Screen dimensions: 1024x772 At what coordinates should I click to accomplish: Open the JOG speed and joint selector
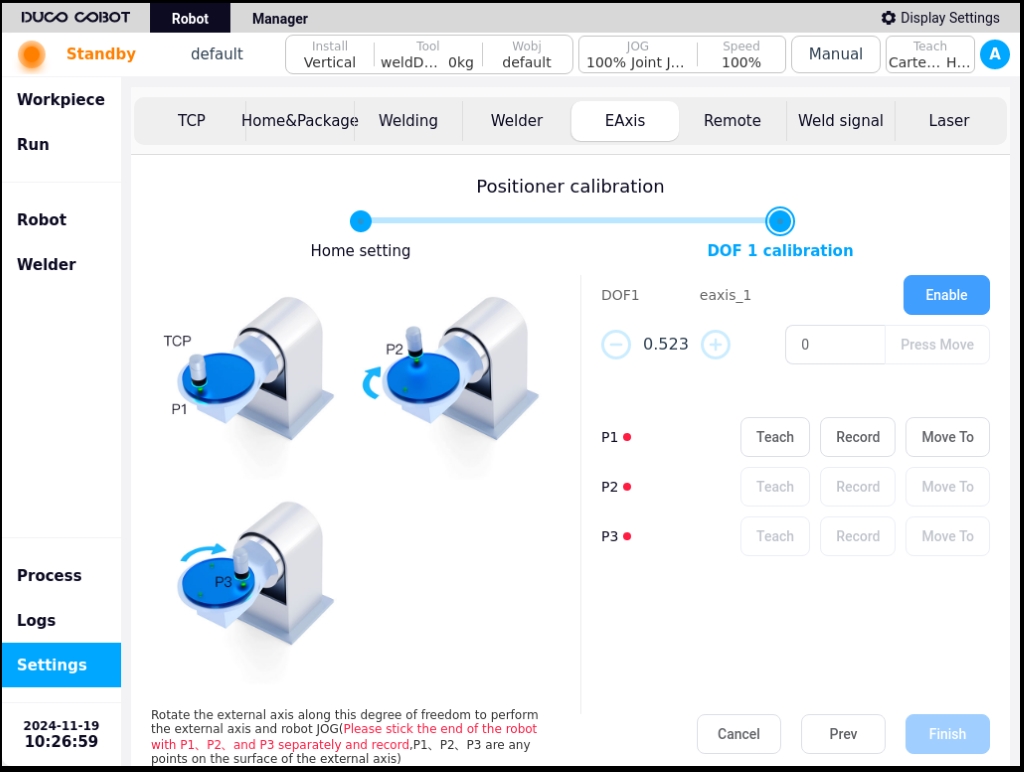click(x=682, y=54)
